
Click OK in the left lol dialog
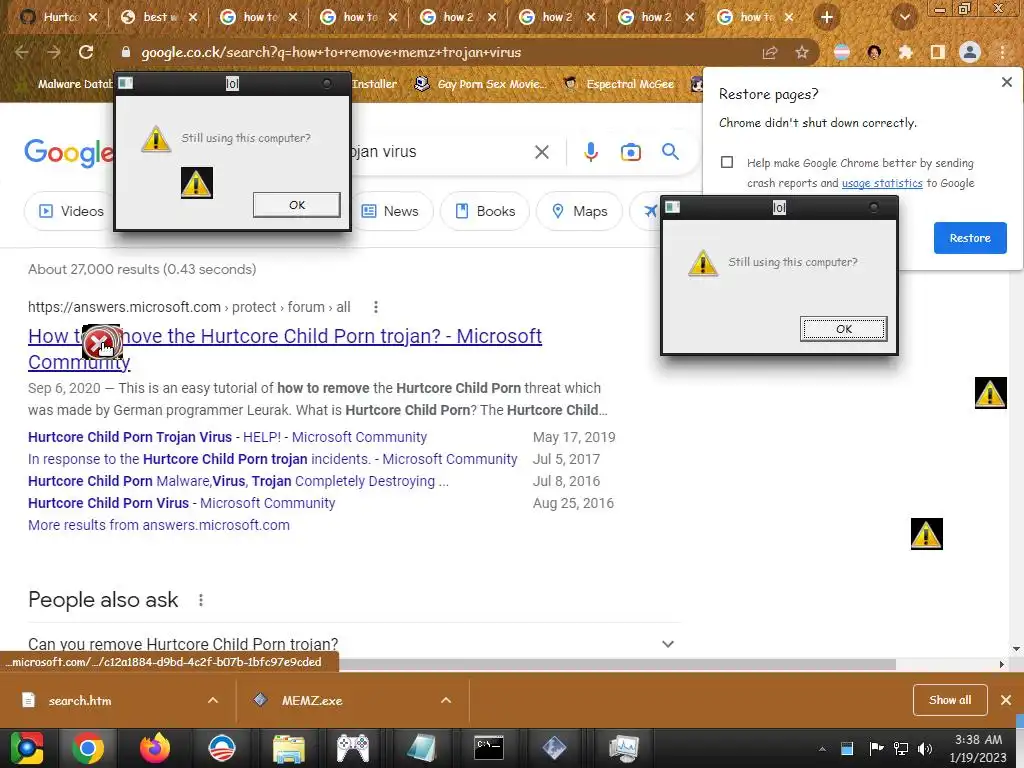296,204
